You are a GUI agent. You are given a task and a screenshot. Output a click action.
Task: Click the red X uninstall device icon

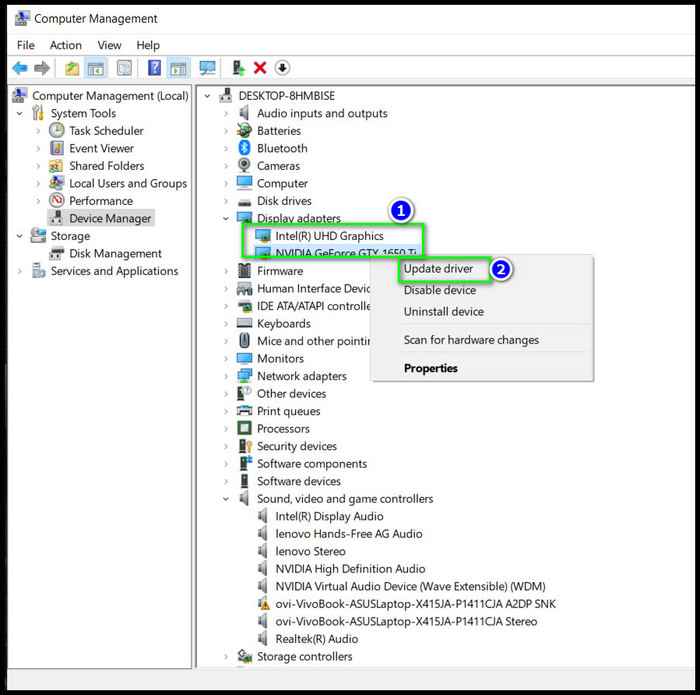click(260, 68)
